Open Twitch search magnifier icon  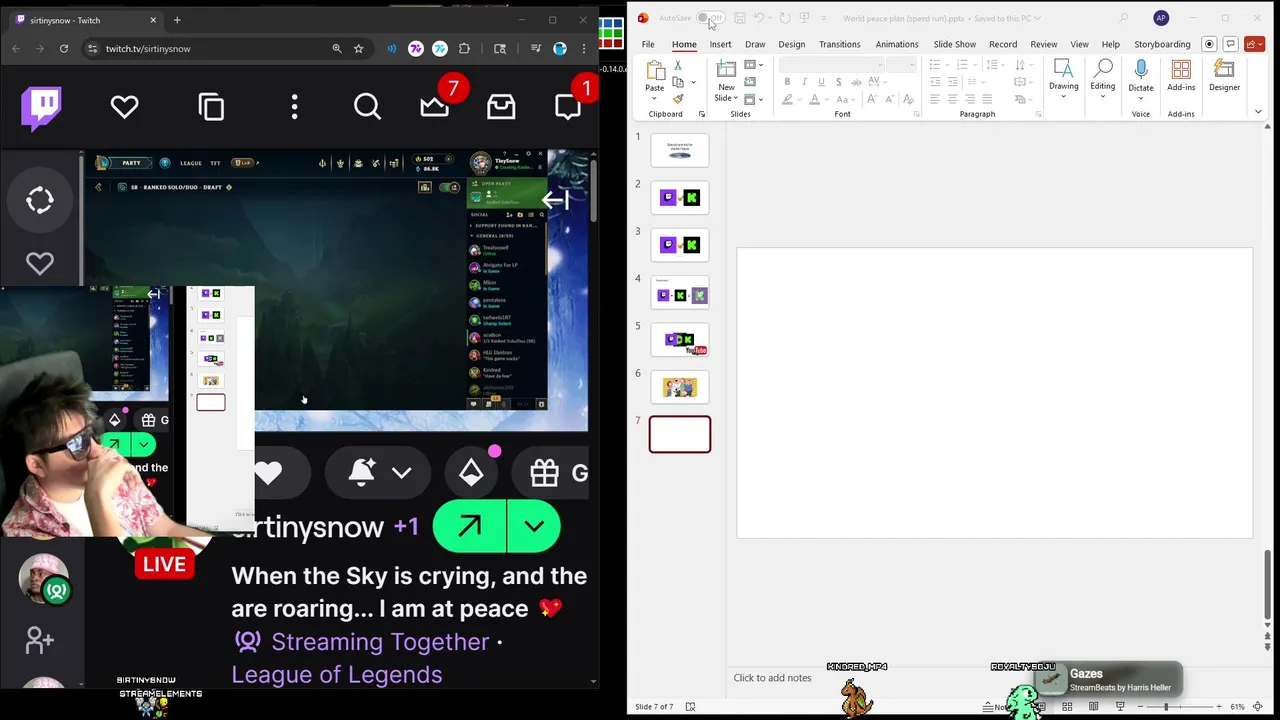pos(367,107)
